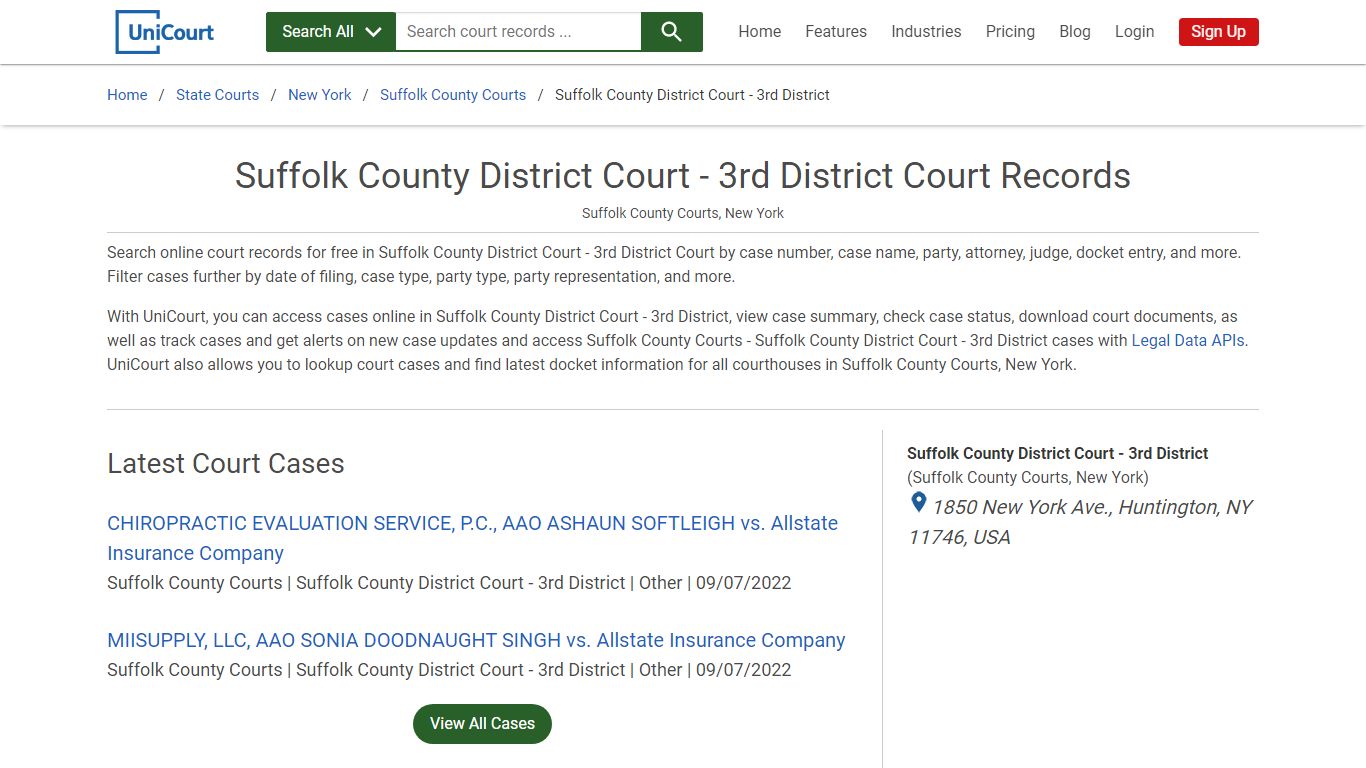Go to the Pricing page
Screen dimensions: 1366x768
coord(1010,32)
